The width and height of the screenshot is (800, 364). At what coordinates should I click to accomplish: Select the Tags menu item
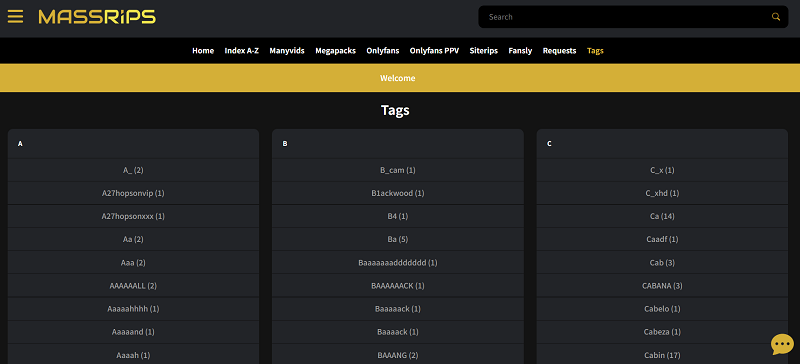click(595, 51)
